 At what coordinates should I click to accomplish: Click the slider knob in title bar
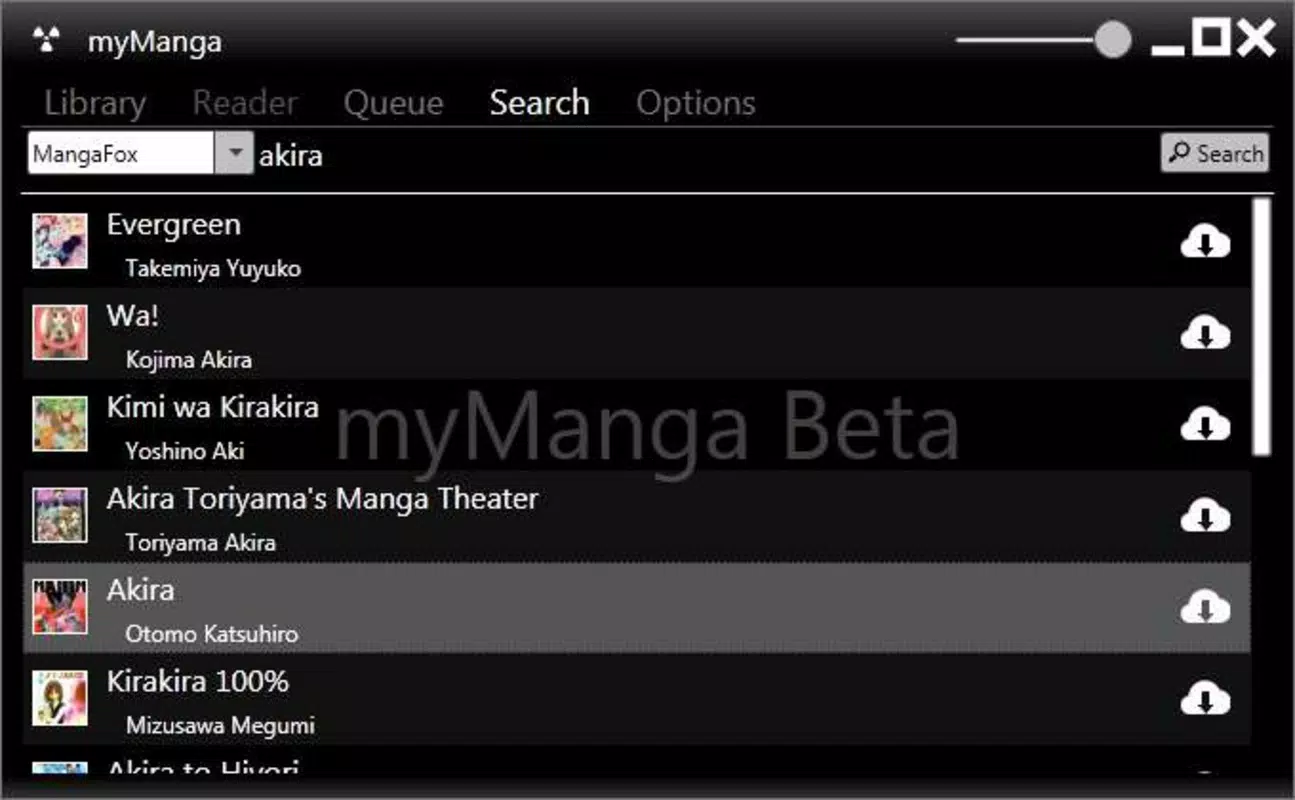click(1112, 41)
